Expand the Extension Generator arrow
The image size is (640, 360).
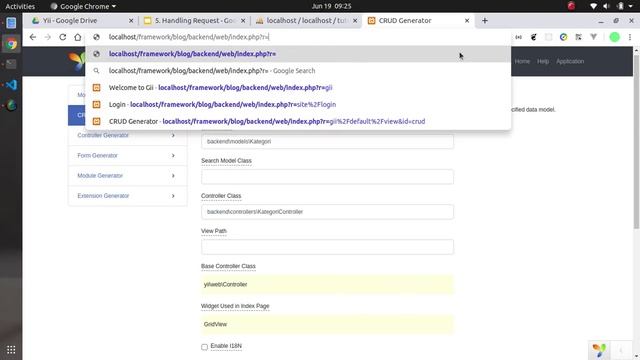click(x=173, y=196)
